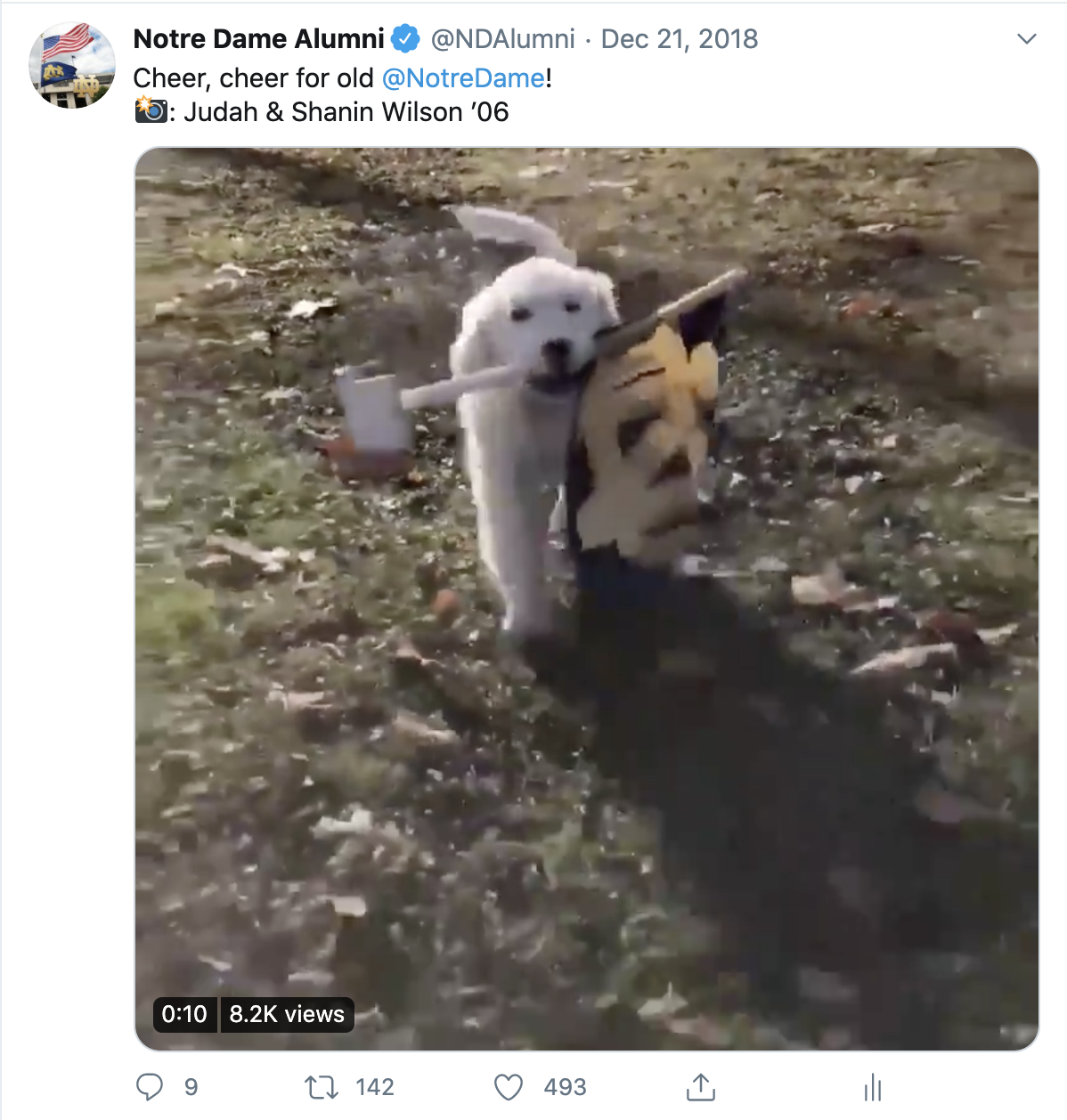The image size is (1067, 1120).
Task: Click the camera emoji in the tweet
Action: 151,110
